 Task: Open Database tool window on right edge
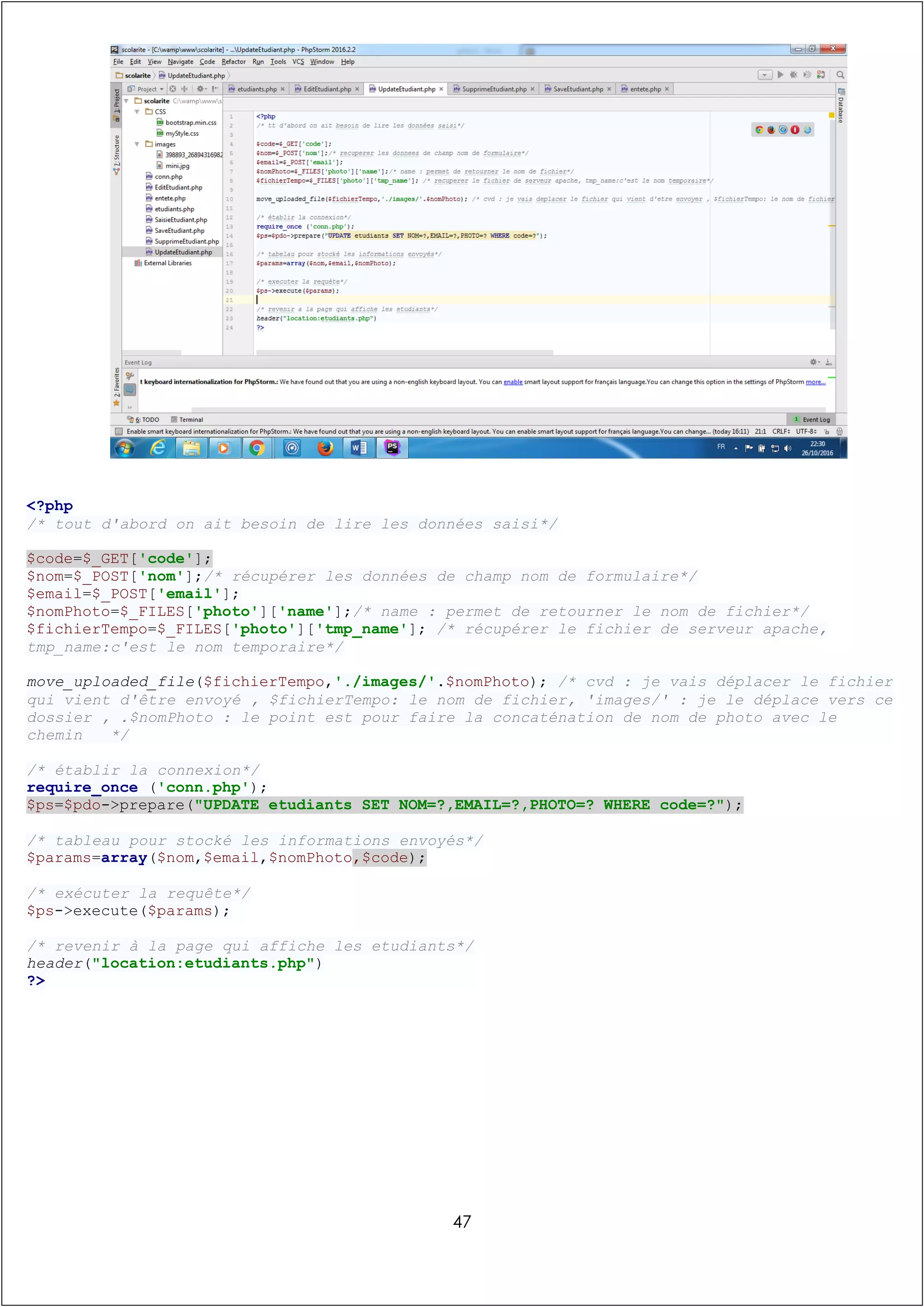pos(841,105)
